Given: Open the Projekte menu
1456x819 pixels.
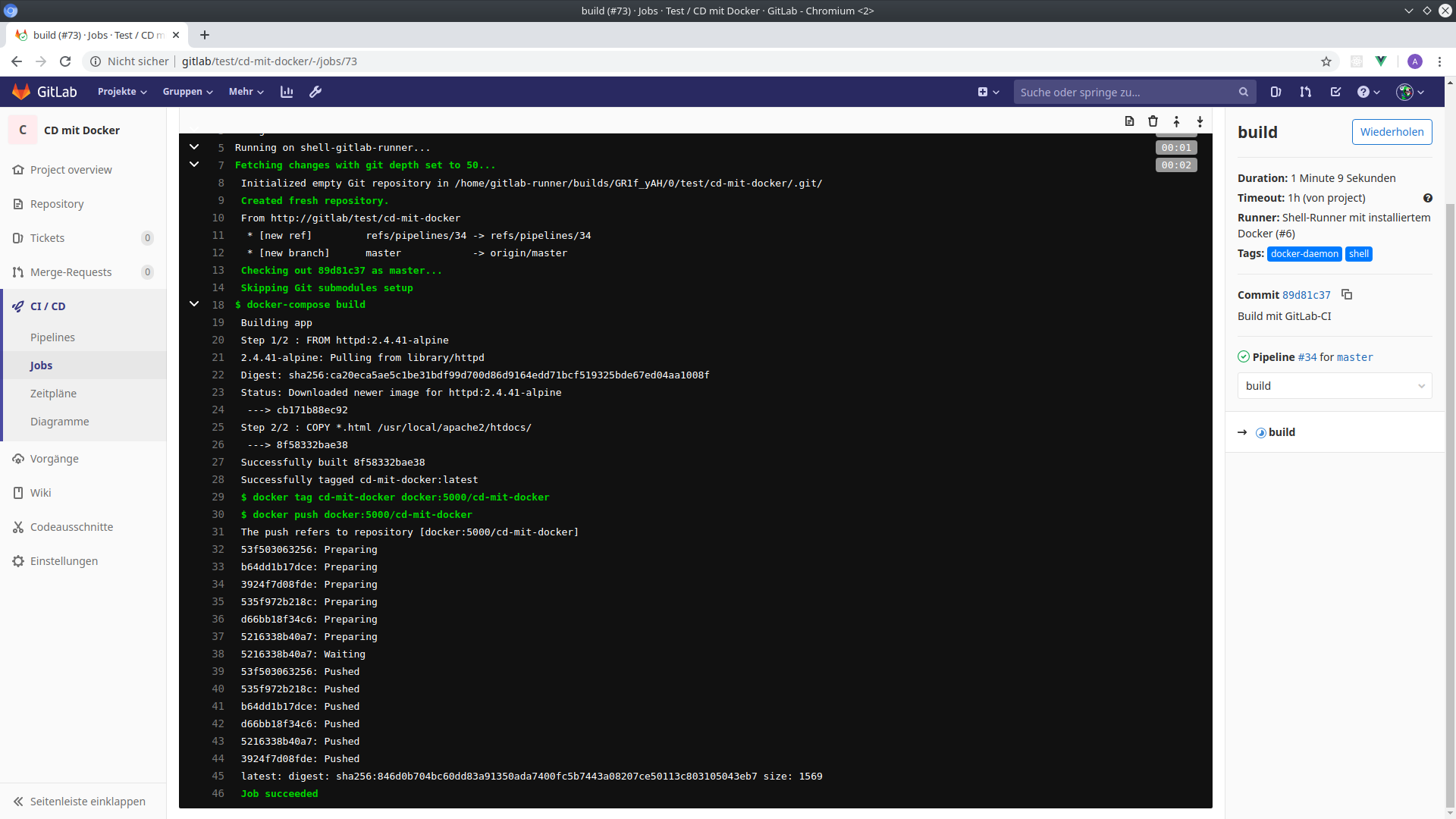Looking at the screenshot, I should [121, 92].
